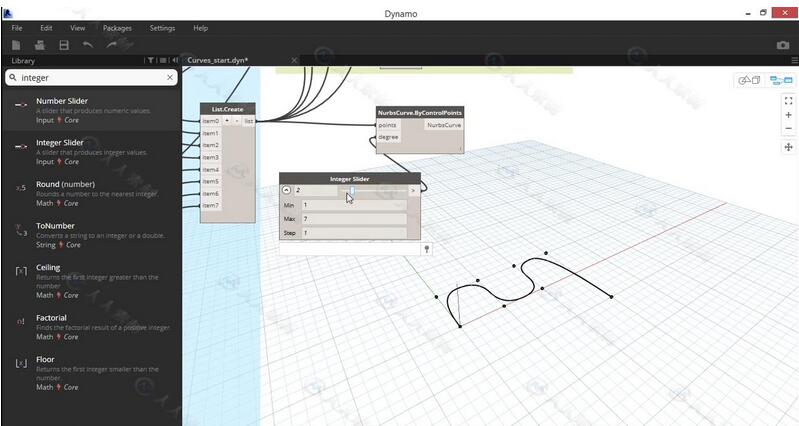Click the Open file toolbar icon
This screenshot has height=426, width=799.
coord(40,45)
